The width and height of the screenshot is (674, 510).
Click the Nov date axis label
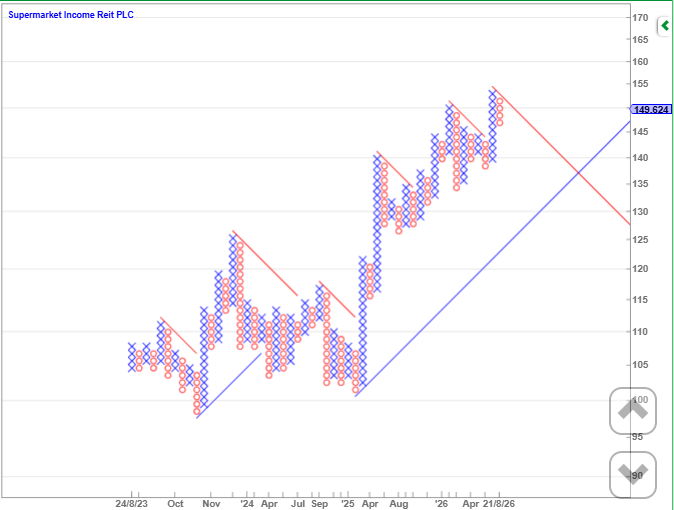click(211, 504)
